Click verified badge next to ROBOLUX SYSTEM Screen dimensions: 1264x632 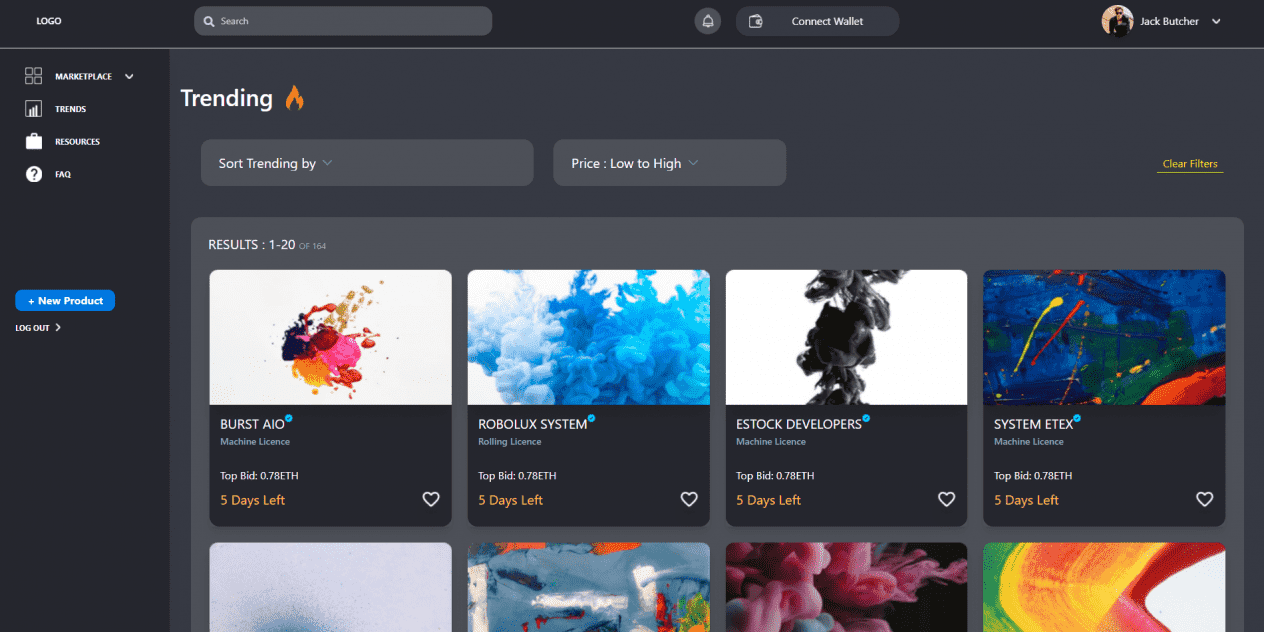[x=591, y=419]
